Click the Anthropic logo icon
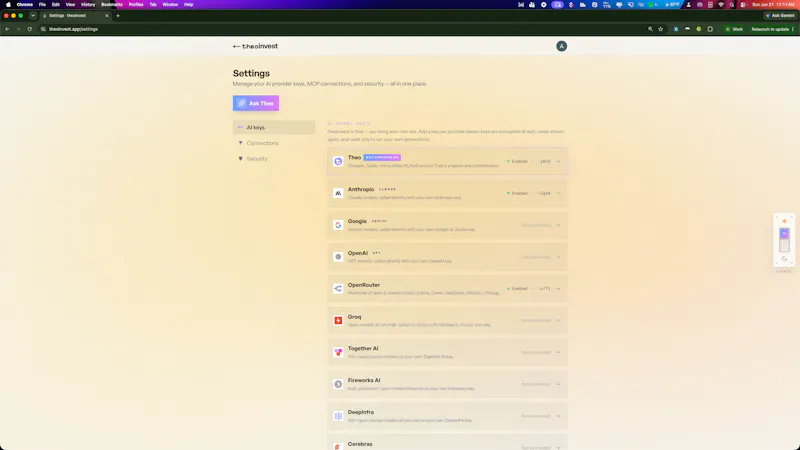The image size is (800, 450). [338, 193]
